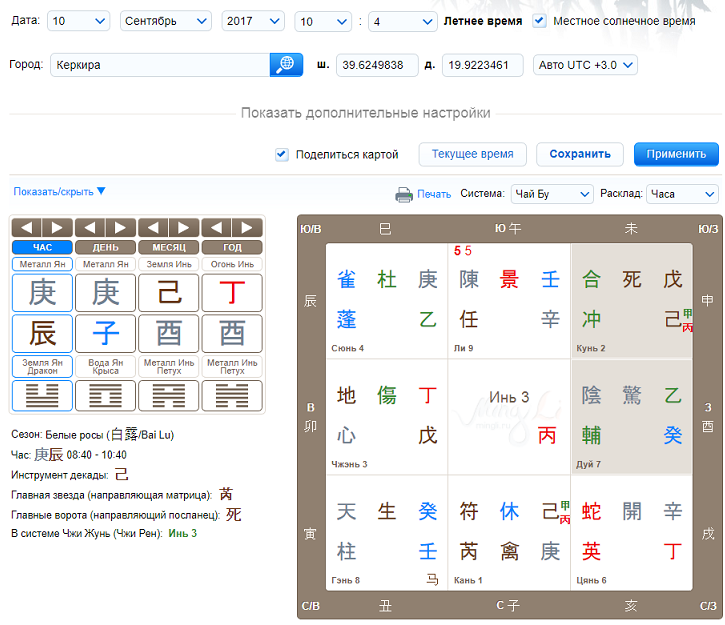Click the Текущее время button
The width and height of the screenshot is (725, 625).
[472, 154]
